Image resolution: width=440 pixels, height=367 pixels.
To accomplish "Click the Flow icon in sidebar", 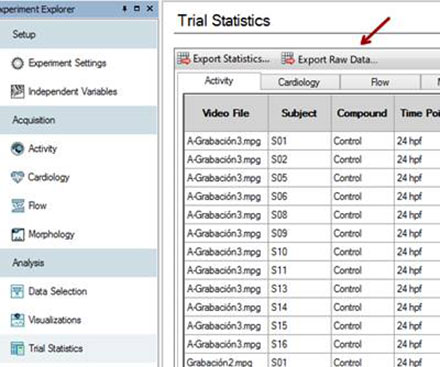I will 18,206.
